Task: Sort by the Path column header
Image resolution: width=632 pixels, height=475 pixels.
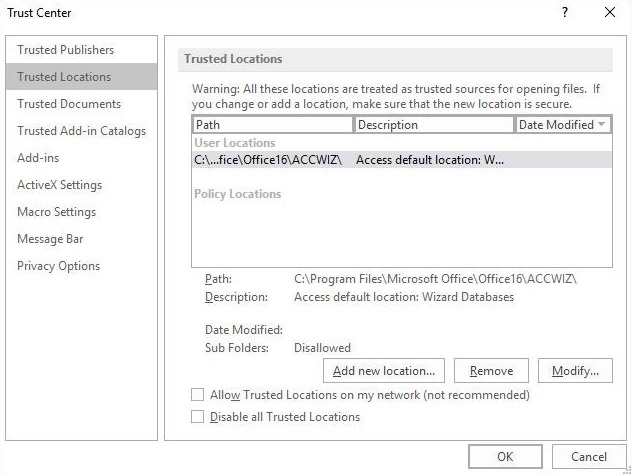Action: tap(272, 125)
